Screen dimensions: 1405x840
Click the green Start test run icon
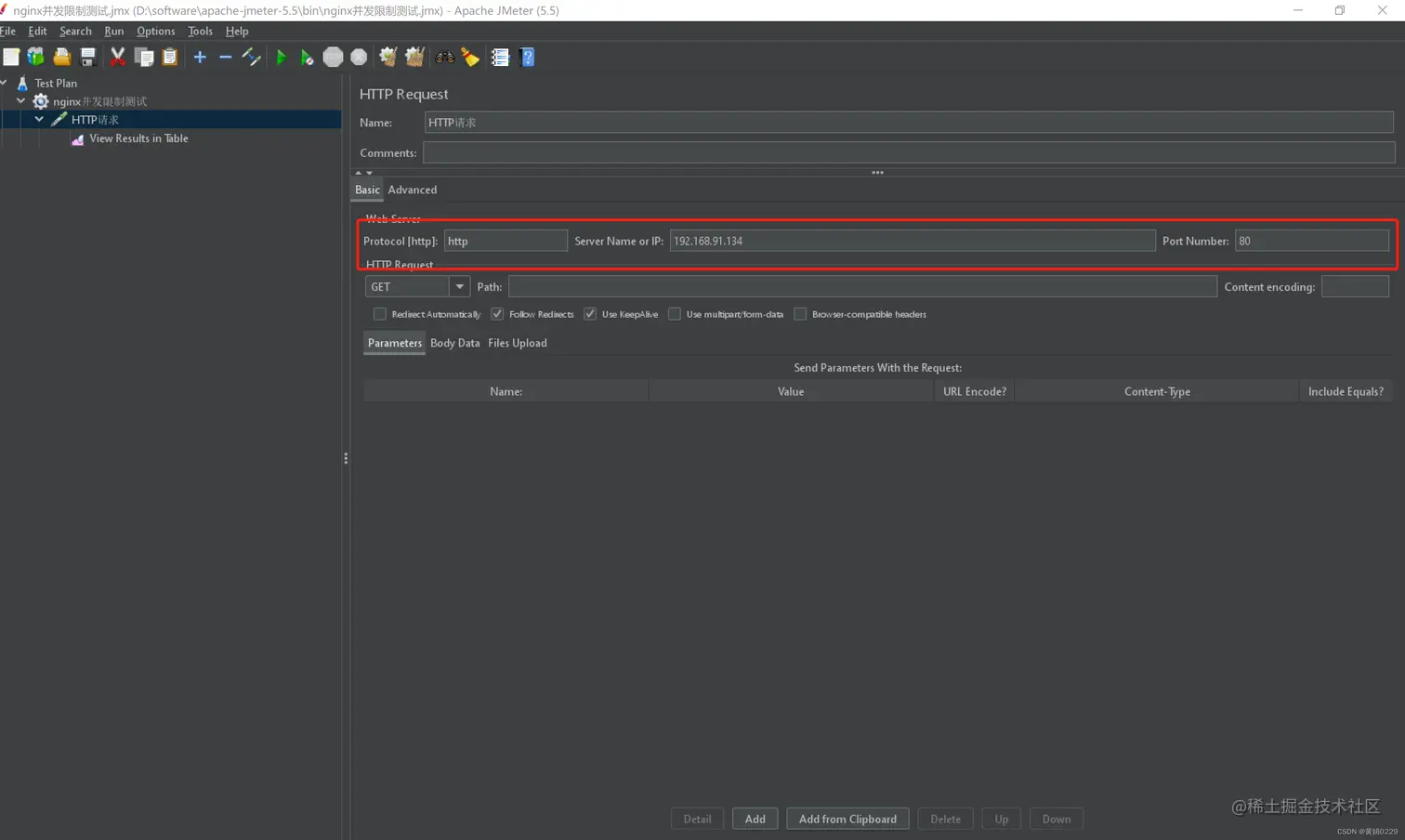[x=281, y=58]
